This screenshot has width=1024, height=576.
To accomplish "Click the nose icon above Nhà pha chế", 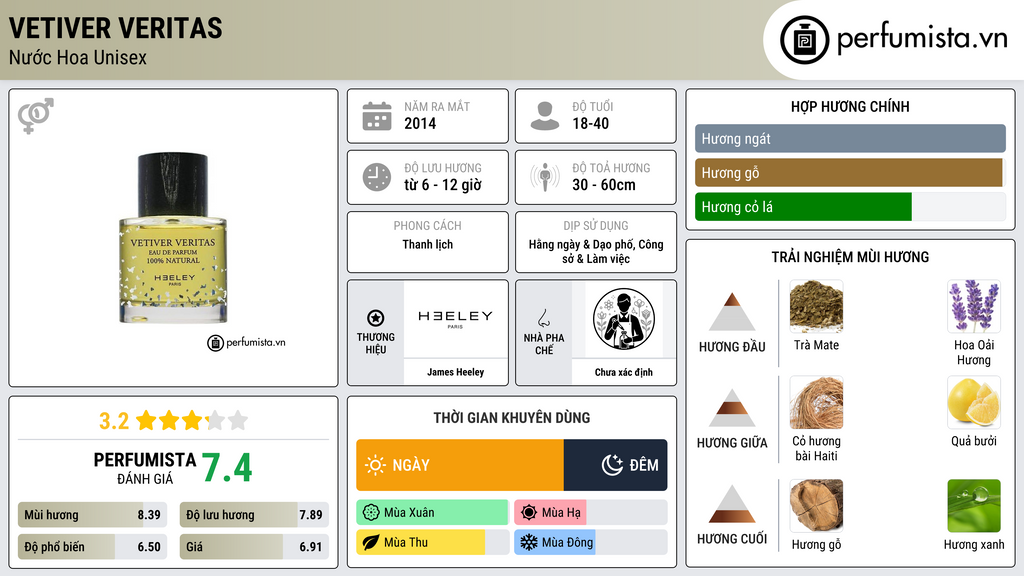I will coord(543,318).
